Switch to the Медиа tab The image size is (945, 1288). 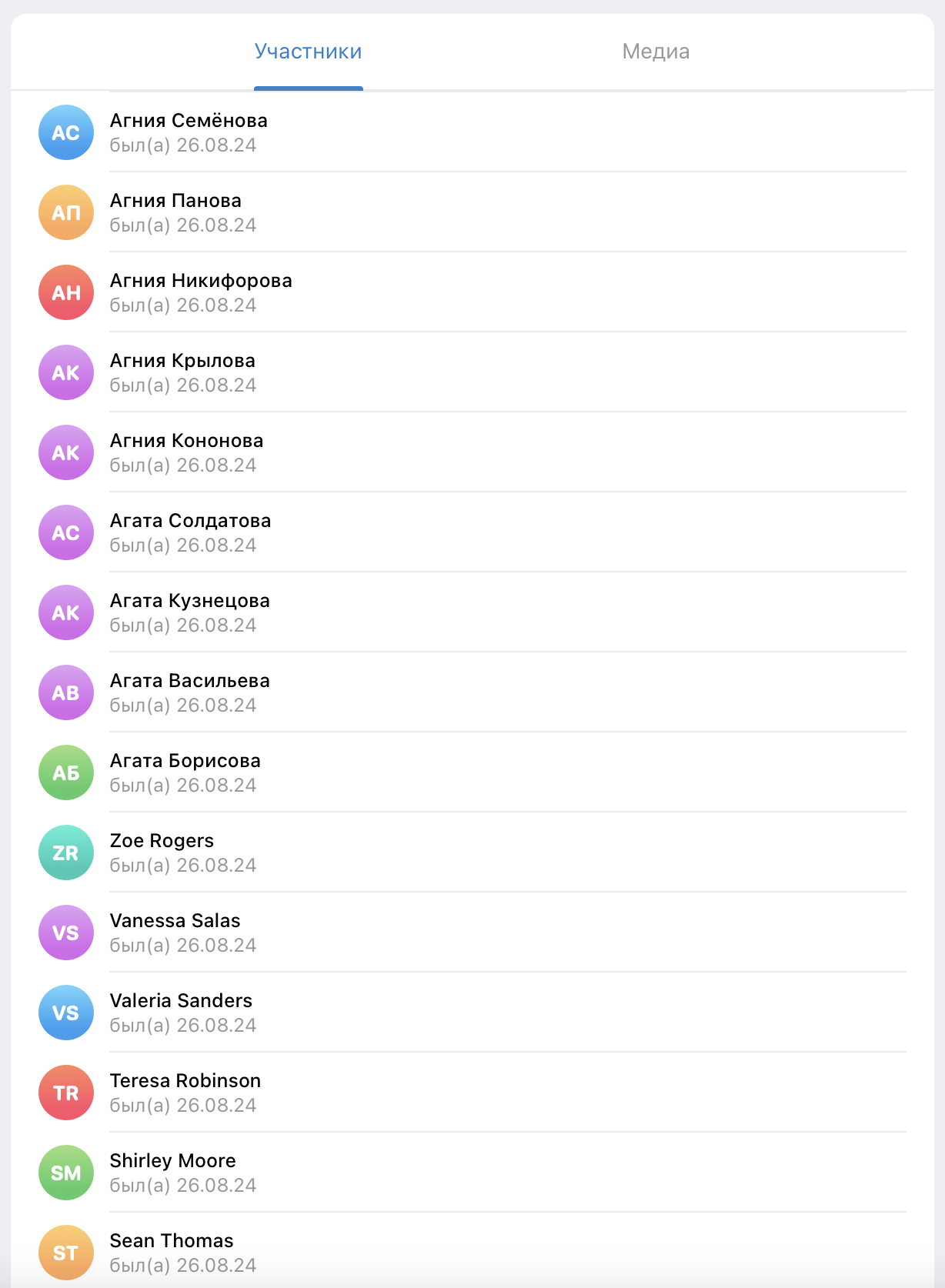(x=656, y=52)
